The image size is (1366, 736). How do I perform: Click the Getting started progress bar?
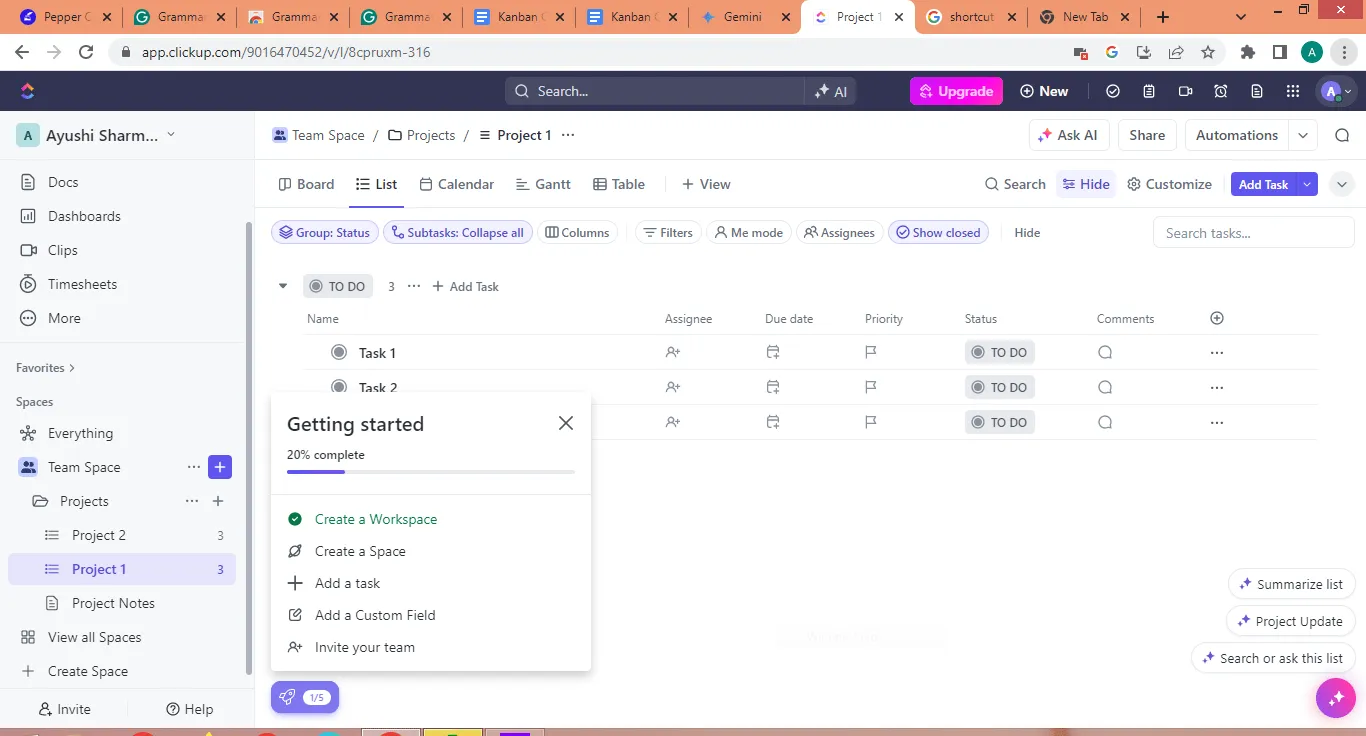(x=431, y=471)
